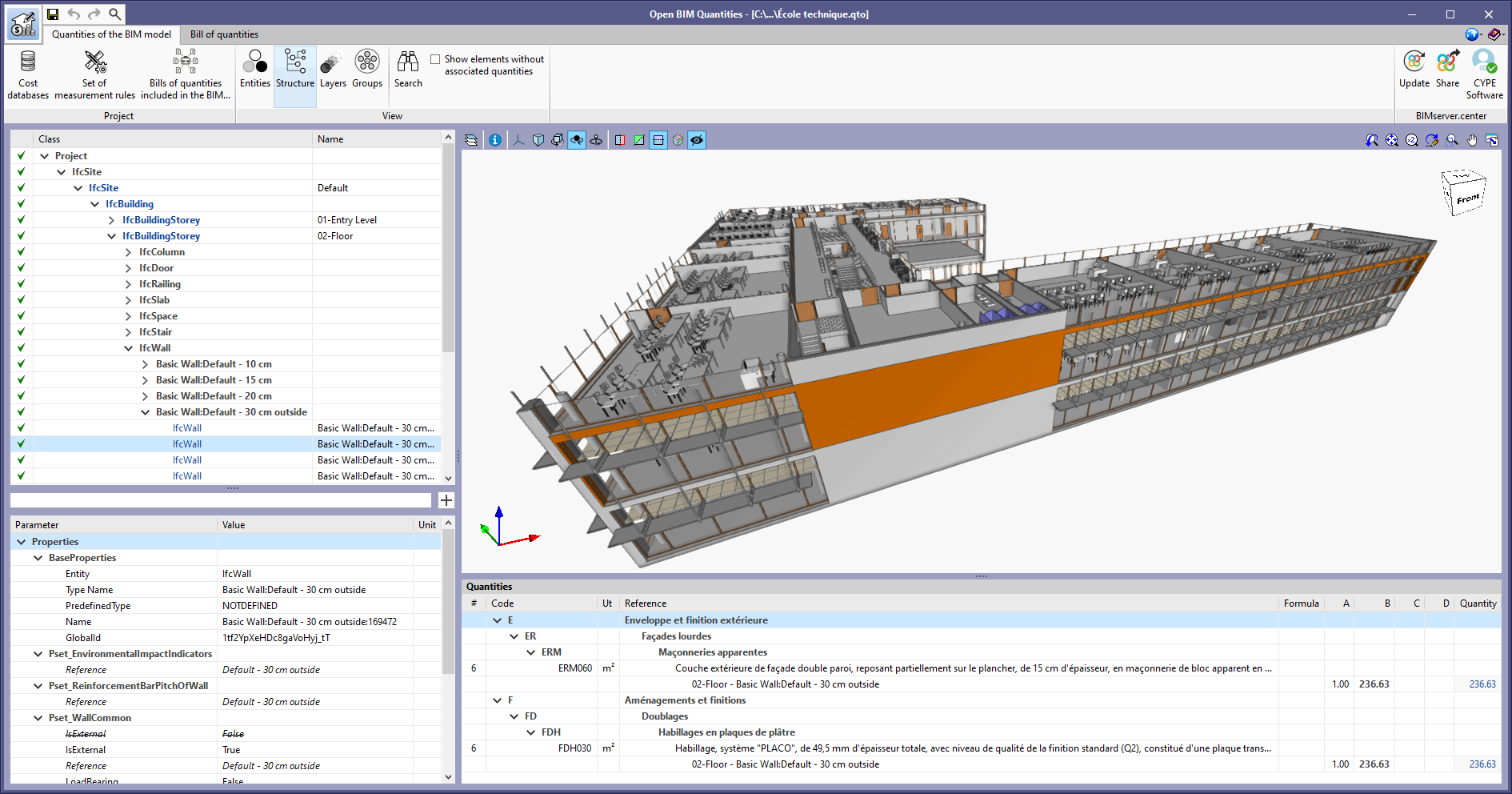Open Set of measurement rules
This screenshot has height=794, width=1512.
[x=94, y=75]
